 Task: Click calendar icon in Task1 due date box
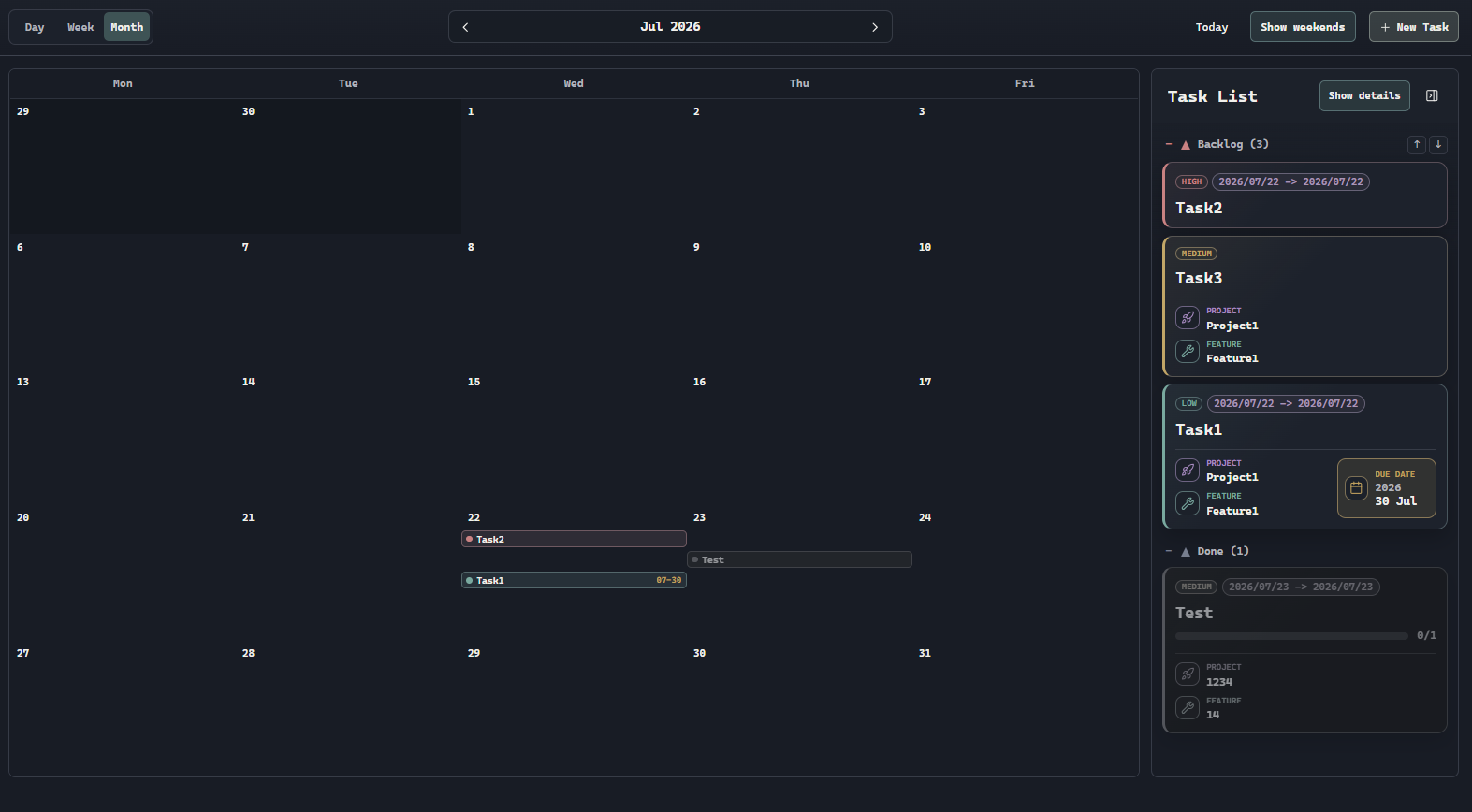coord(1356,487)
